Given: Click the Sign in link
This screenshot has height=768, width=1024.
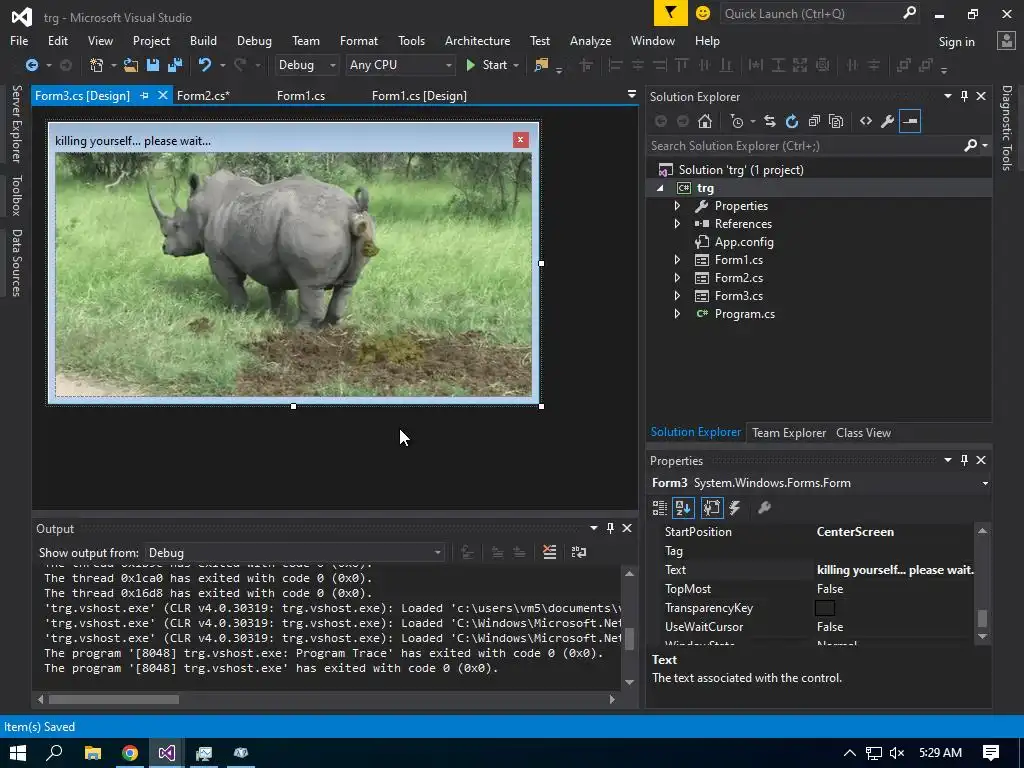Looking at the screenshot, I should (956, 42).
